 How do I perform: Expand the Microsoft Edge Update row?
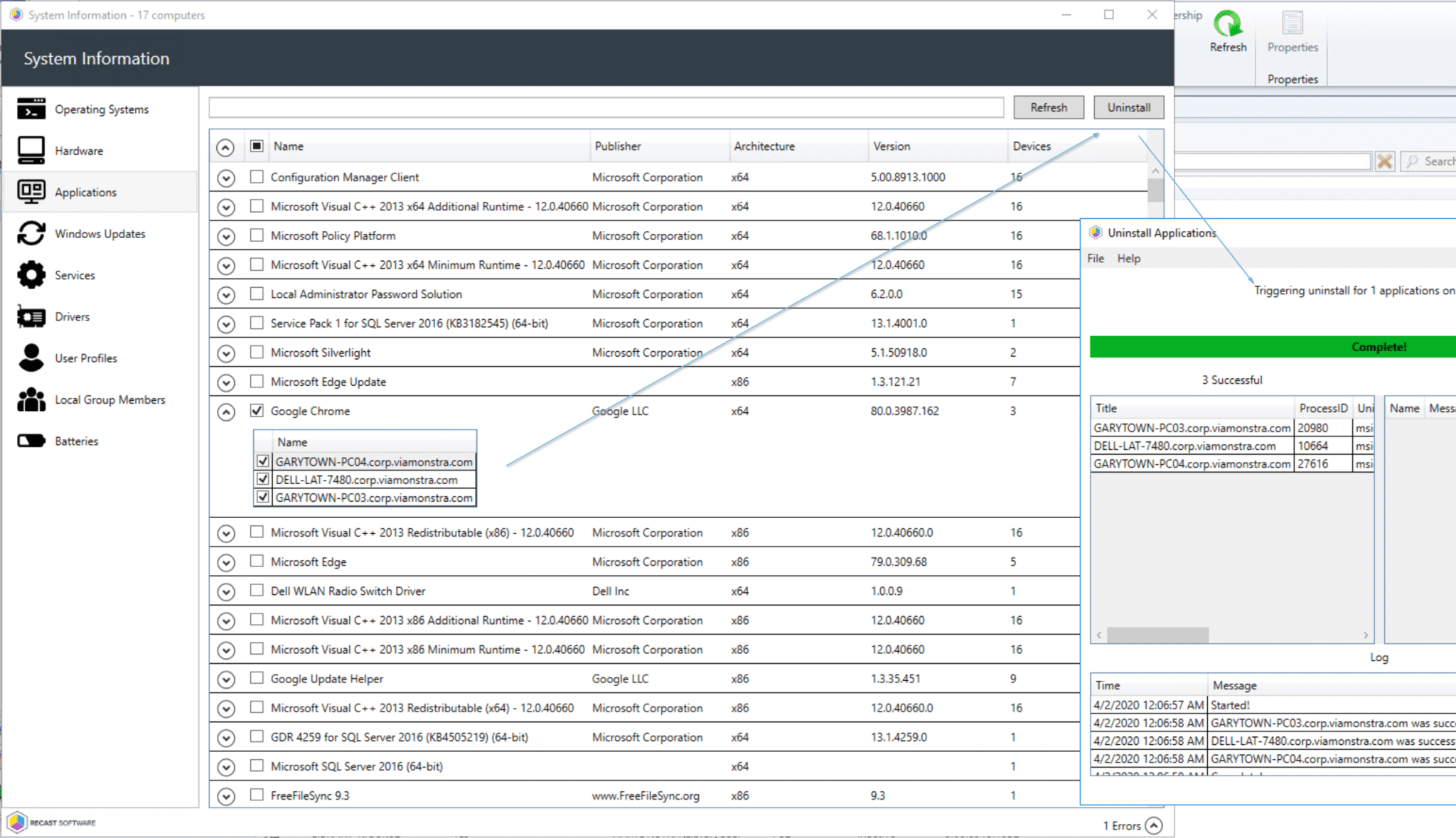[225, 382]
